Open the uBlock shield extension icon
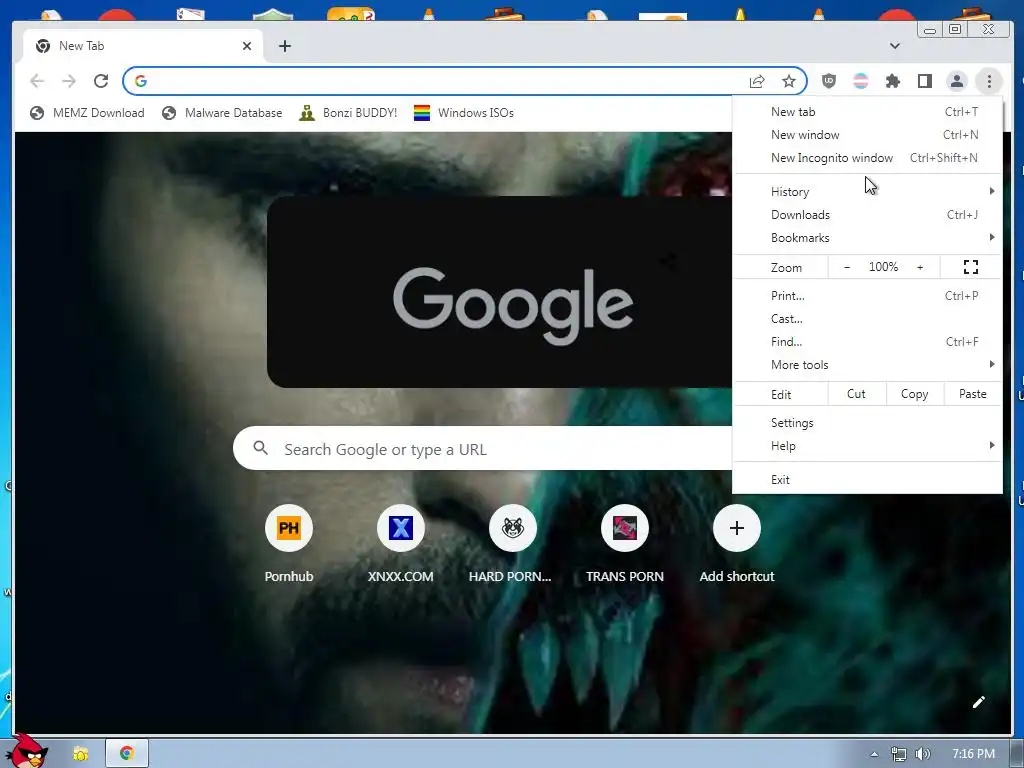Screen dimensions: 1024x768 point(829,81)
